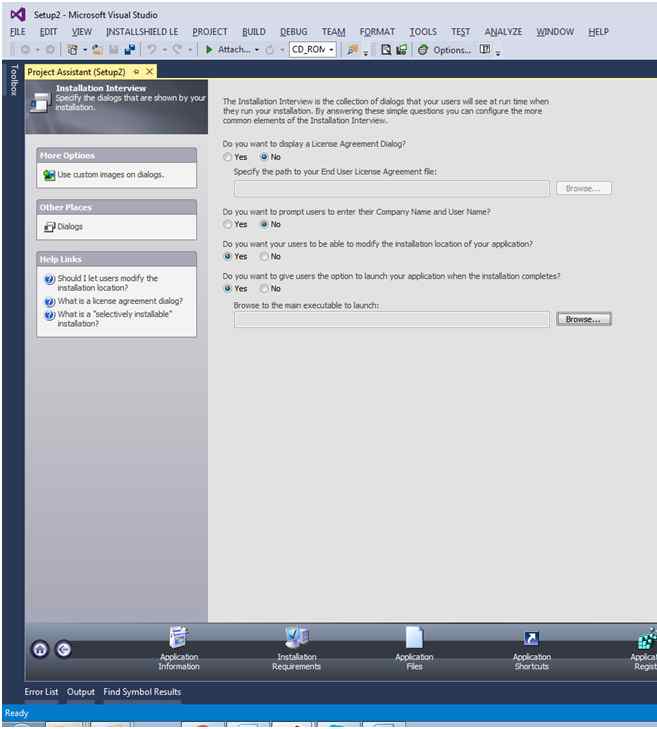Open the TOOLS menu
Viewport: 657px width, 729px height.
pos(423,32)
